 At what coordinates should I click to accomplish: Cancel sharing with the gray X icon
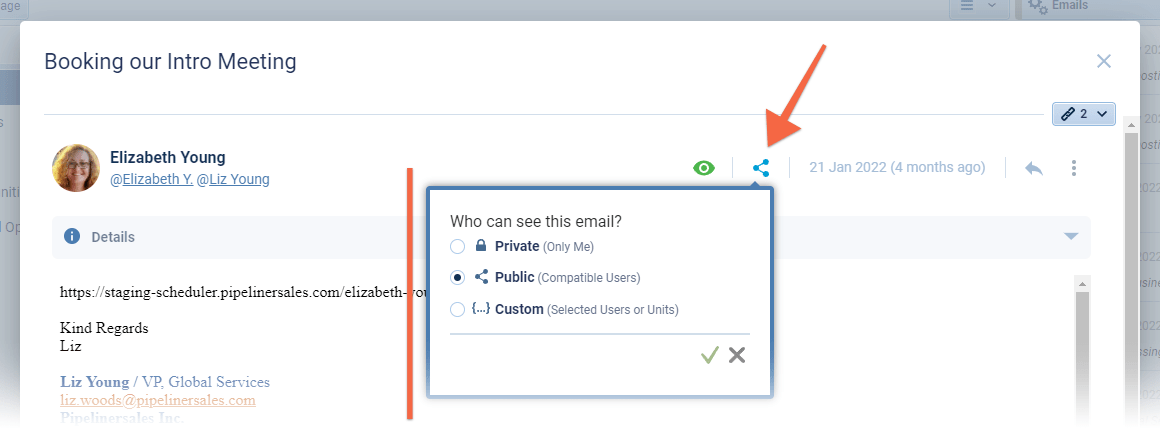(x=737, y=355)
